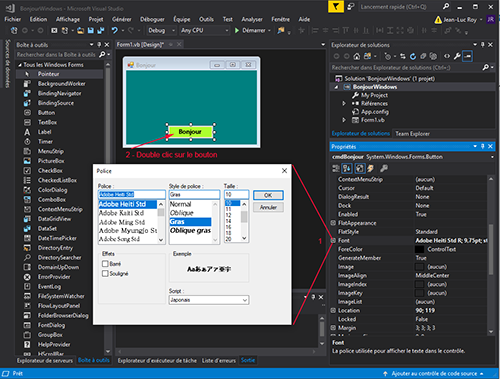Click the Refresh icon in Solution Explorer
This screenshot has height=379, width=500.
tap(413, 56)
